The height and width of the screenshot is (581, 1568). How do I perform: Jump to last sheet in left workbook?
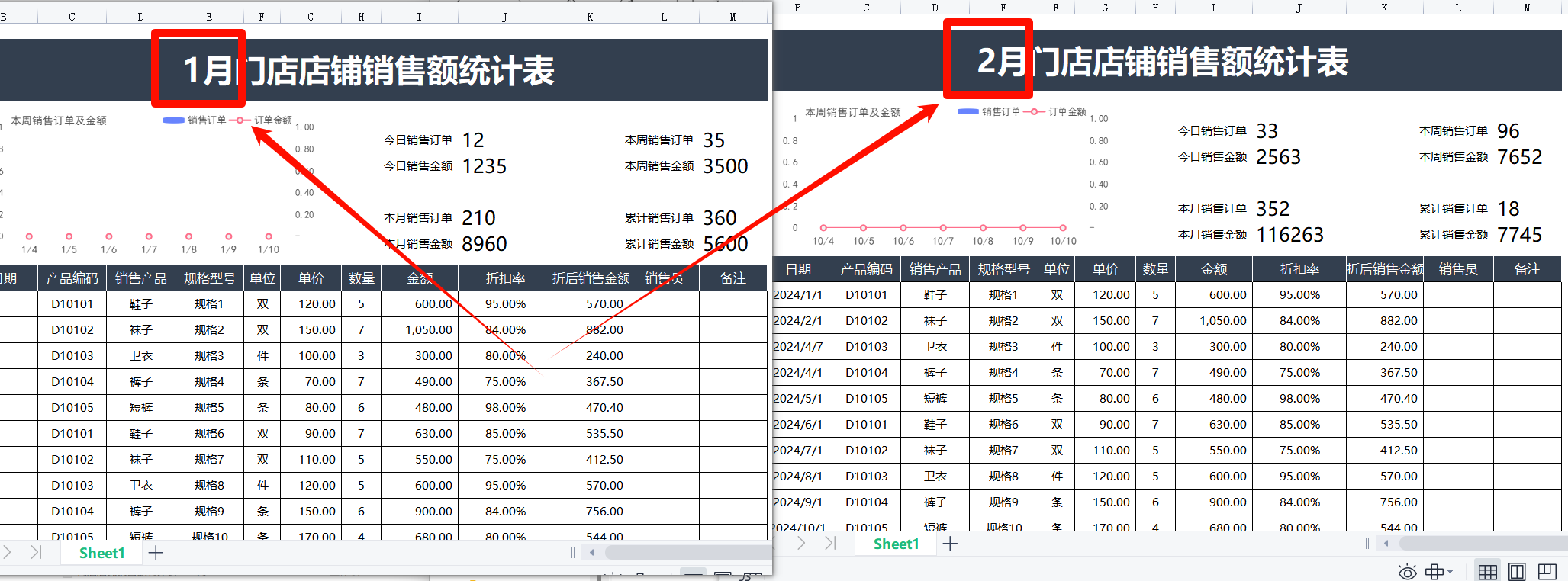tap(36, 553)
